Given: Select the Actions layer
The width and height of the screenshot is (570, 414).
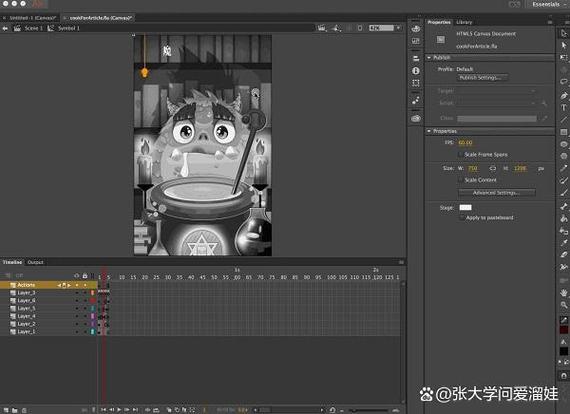Looking at the screenshot, I should pyautogui.click(x=49, y=285).
